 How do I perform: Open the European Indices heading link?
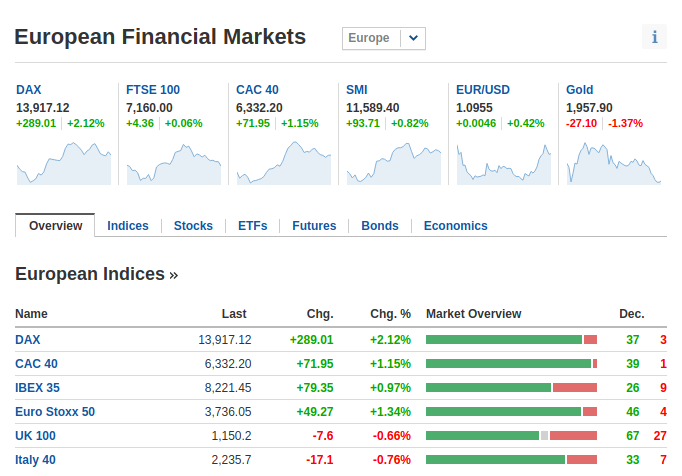click(97, 274)
